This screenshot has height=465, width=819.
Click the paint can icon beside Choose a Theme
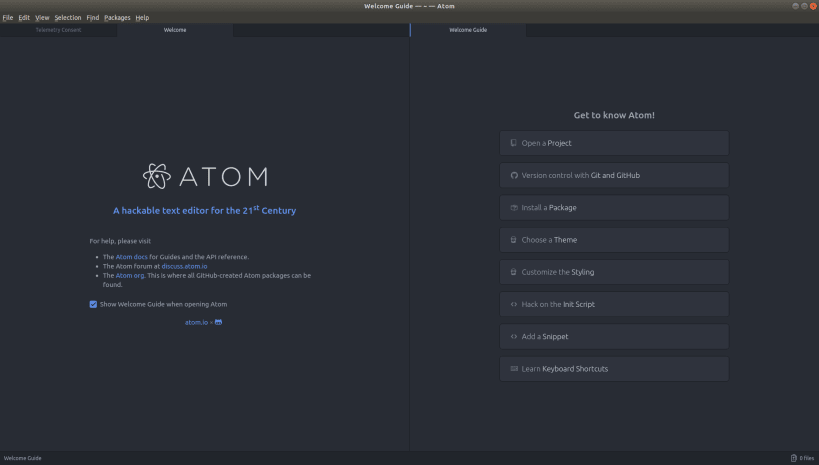(513, 240)
